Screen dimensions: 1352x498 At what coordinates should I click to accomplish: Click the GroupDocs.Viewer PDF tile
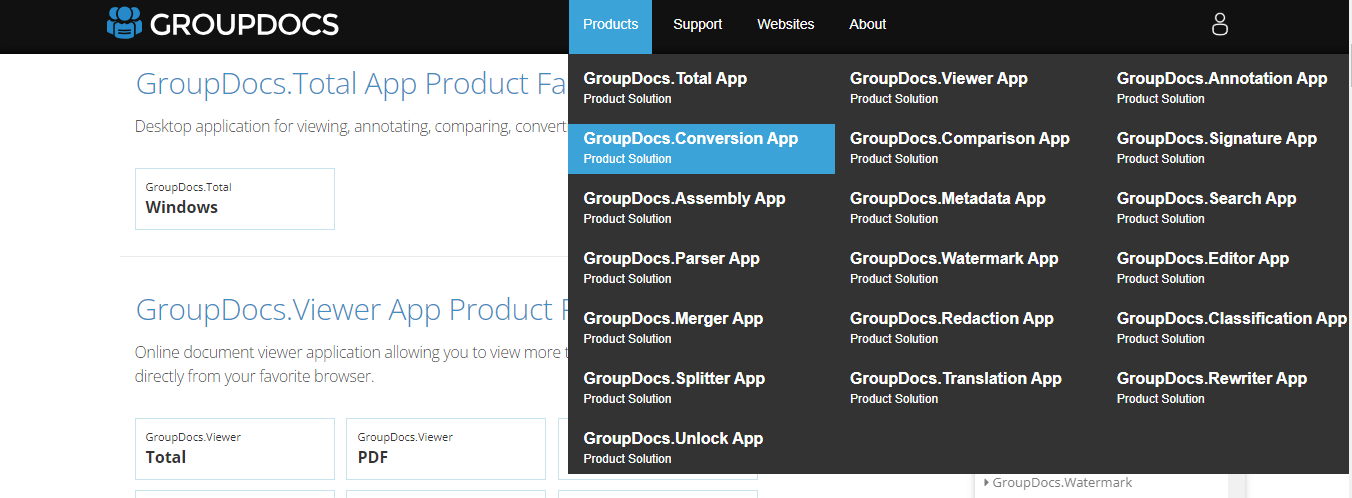(x=446, y=449)
